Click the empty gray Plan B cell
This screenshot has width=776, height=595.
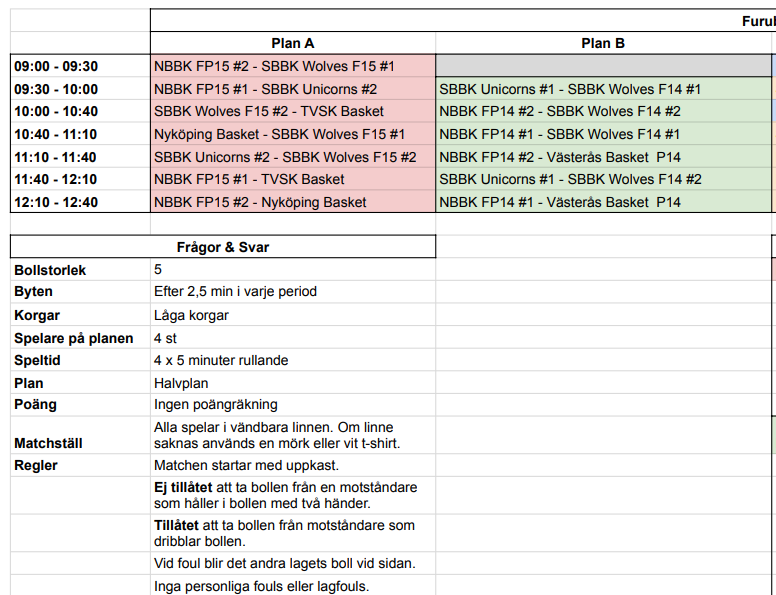(x=604, y=67)
